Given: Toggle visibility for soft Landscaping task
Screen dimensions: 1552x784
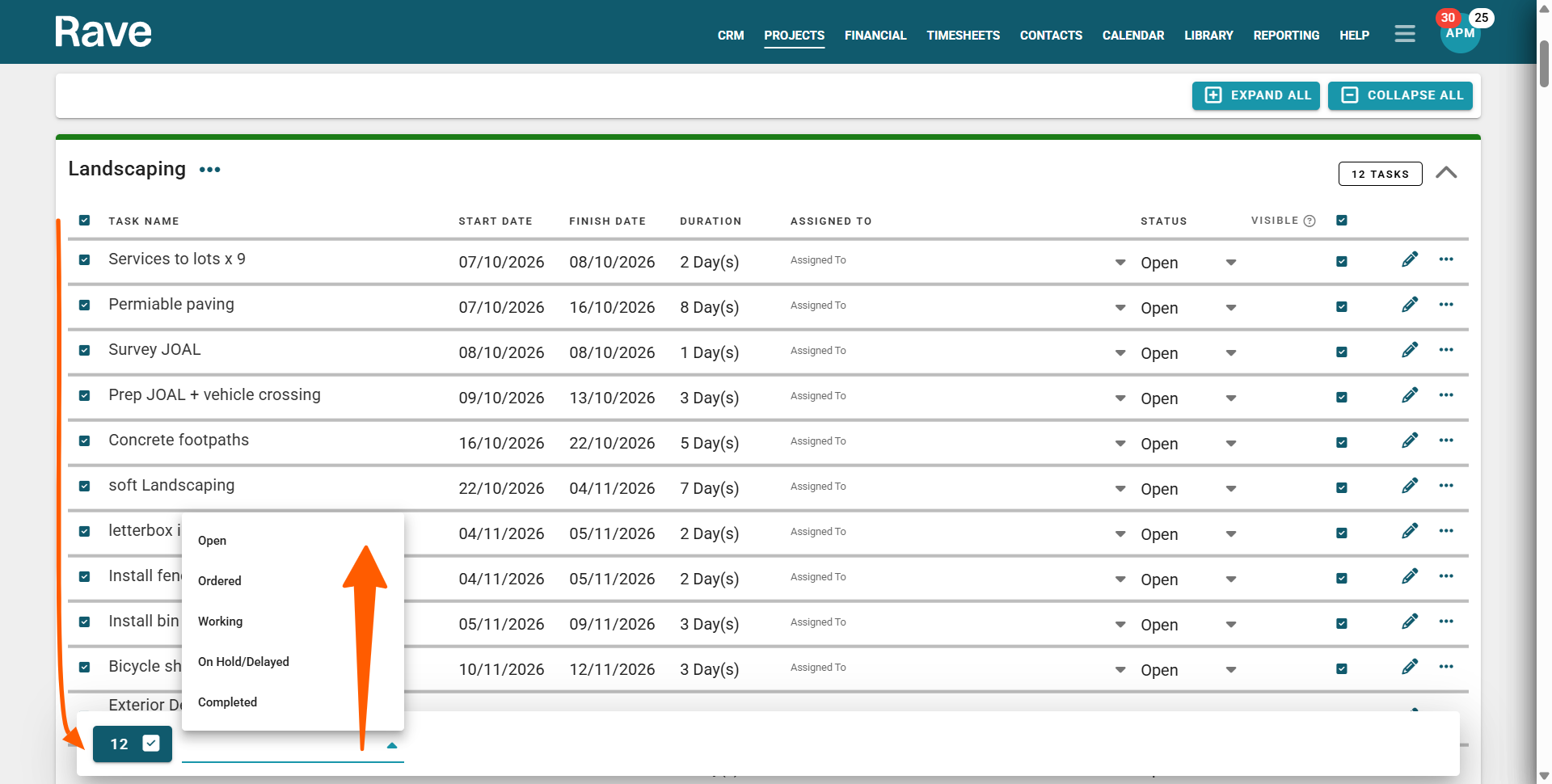Looking at the screenshot, I should (x=1342, y=488).
